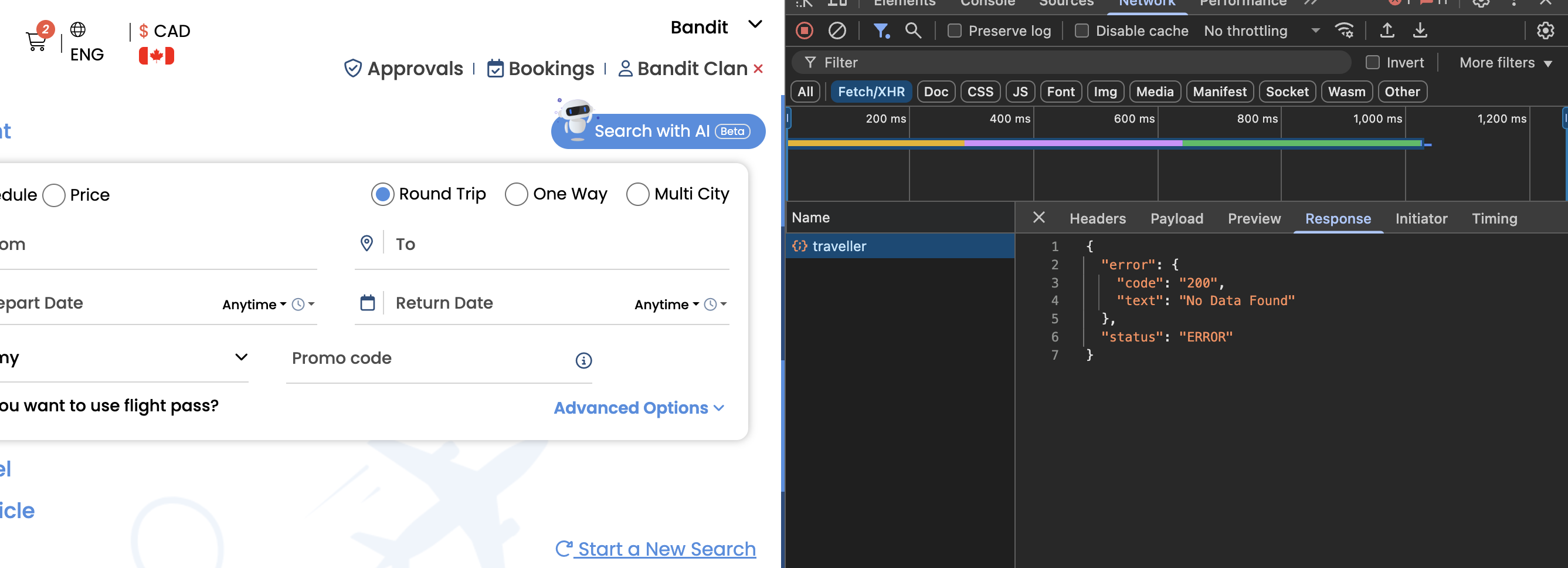The height and width of the screenshot is (568, 1568).
Task: Open depart date clock time dropdown
Action: 303,304
